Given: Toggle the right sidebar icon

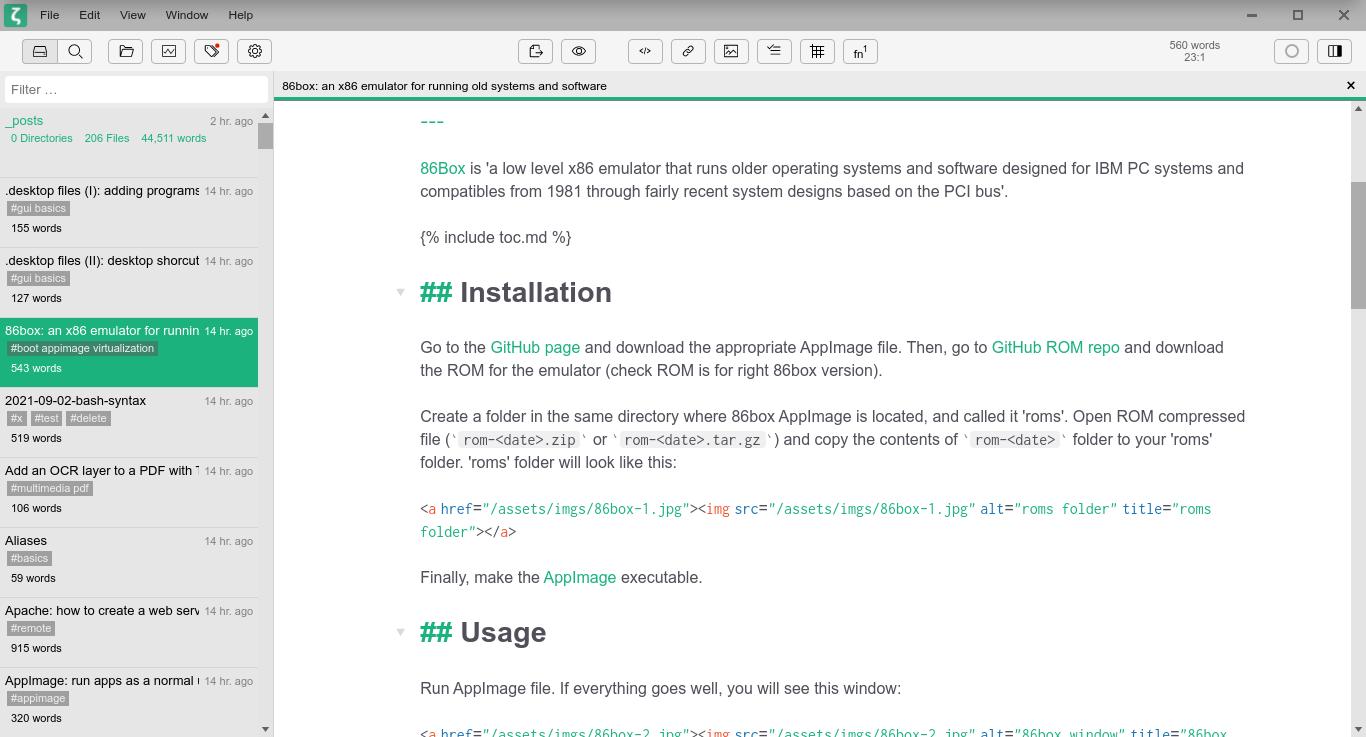Looking at the screenshot, I should click(1335, 51).
